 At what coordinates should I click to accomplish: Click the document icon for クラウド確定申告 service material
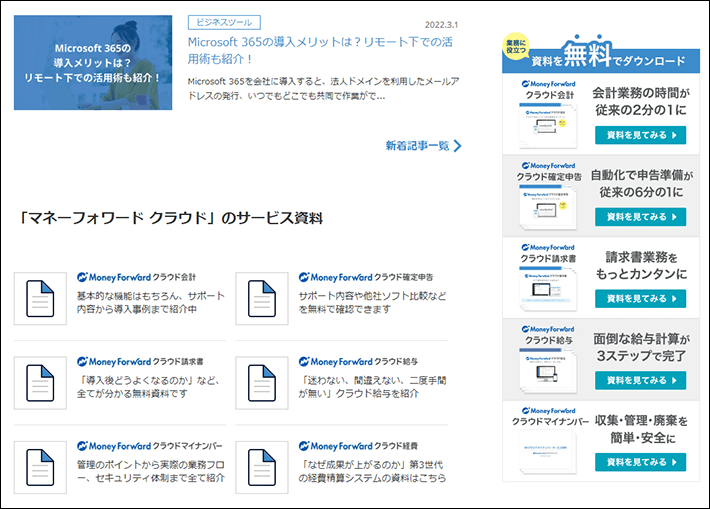(x=262, y=299)
